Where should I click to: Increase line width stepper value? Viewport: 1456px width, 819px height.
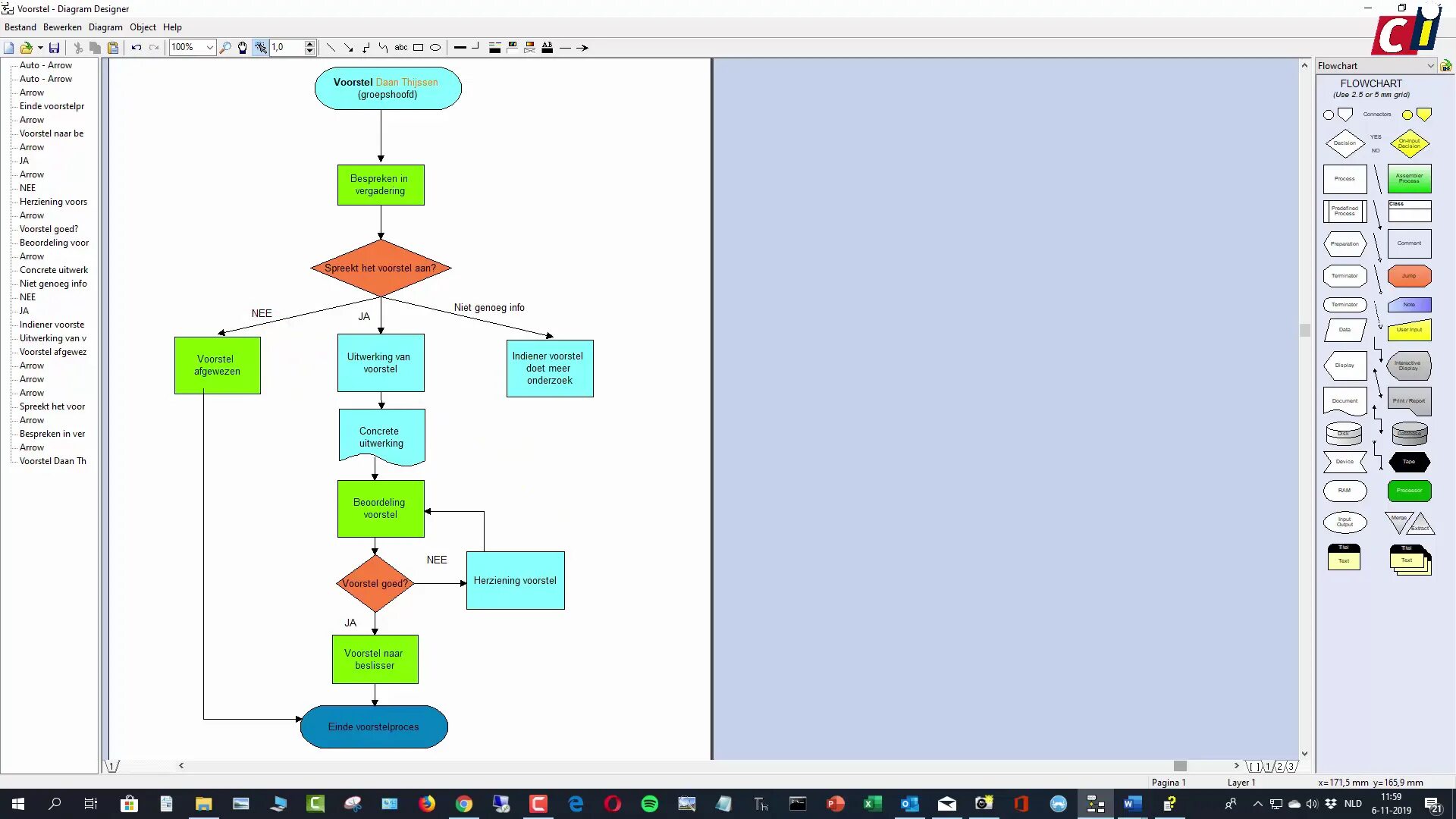tap(309, 44)
